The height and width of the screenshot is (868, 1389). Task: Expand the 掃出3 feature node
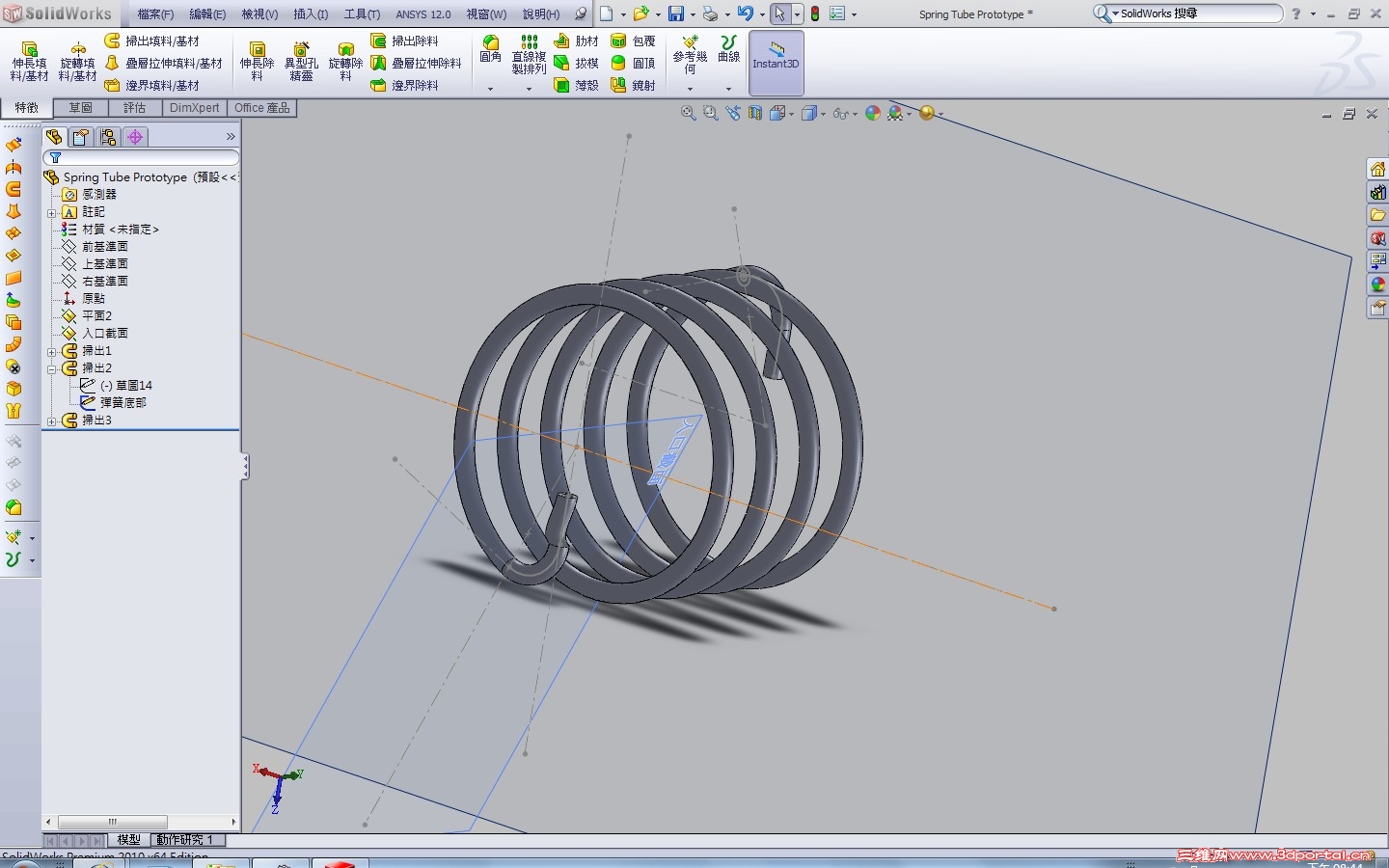(52, 420)
